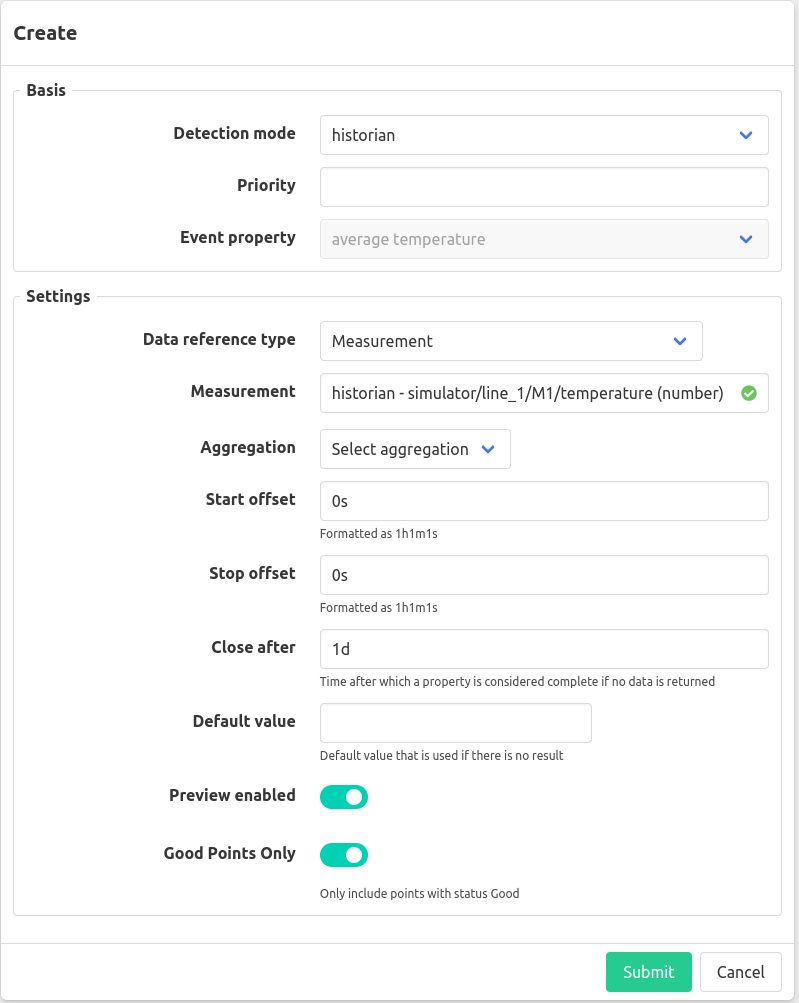Focus the Priority input field
This screenshot has height=1003, width=799.
point(544,187)
